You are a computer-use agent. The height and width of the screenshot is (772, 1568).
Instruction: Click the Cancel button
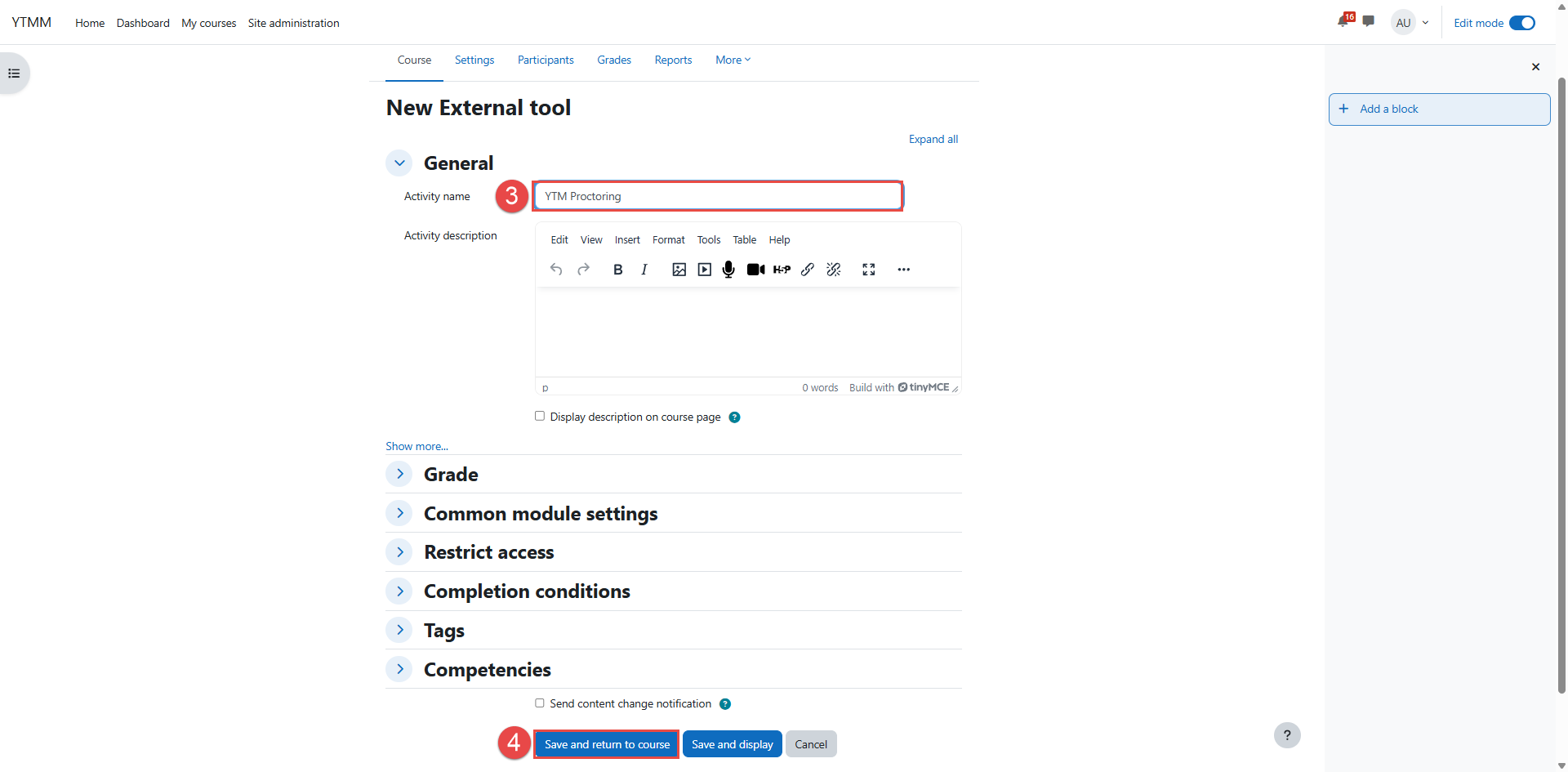(811, 744)
